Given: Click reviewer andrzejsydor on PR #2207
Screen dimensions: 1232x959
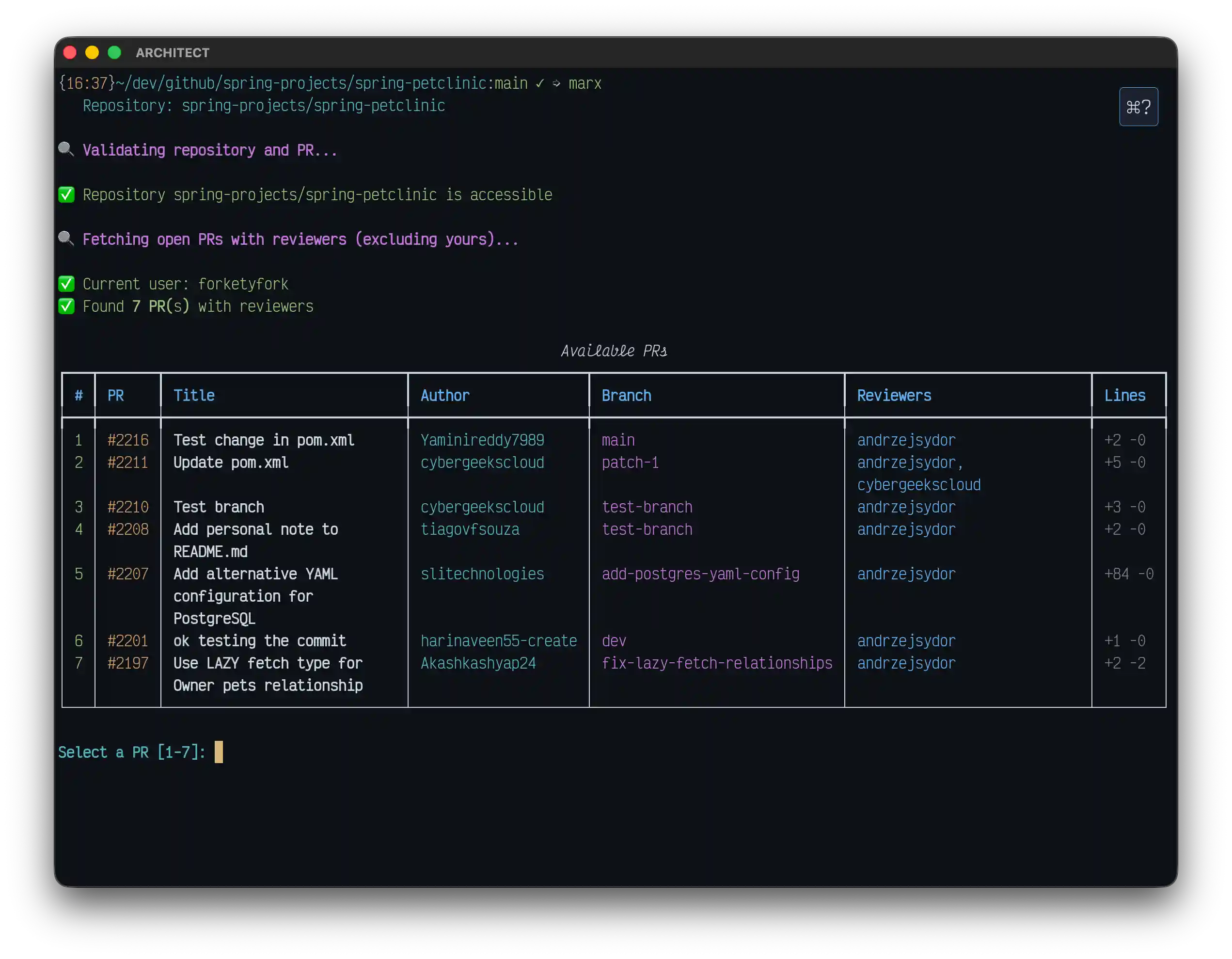Looking at the screenshot, I should (x=906, y=574).
